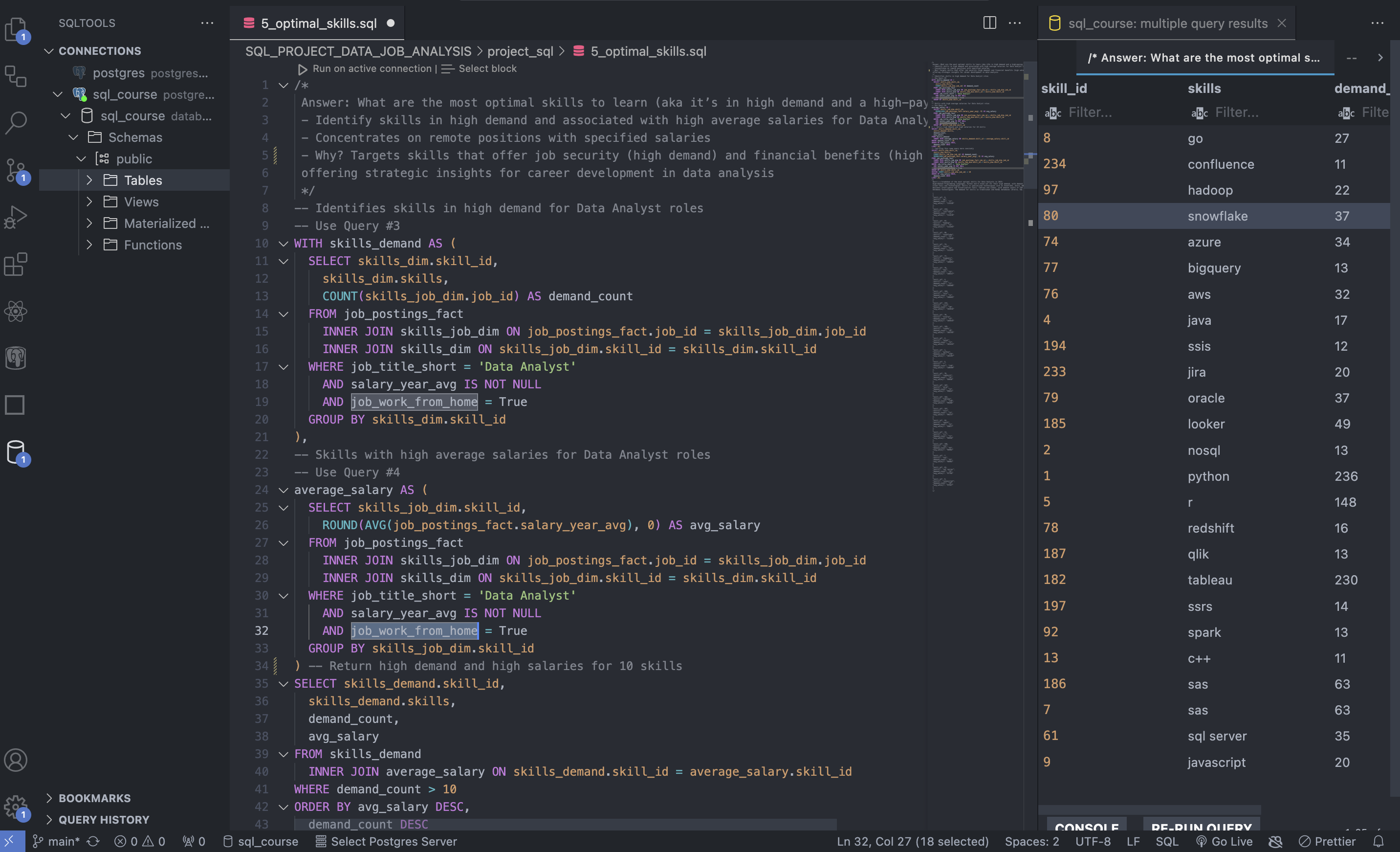Click the Prettier status bar item

click(1327, 841)
